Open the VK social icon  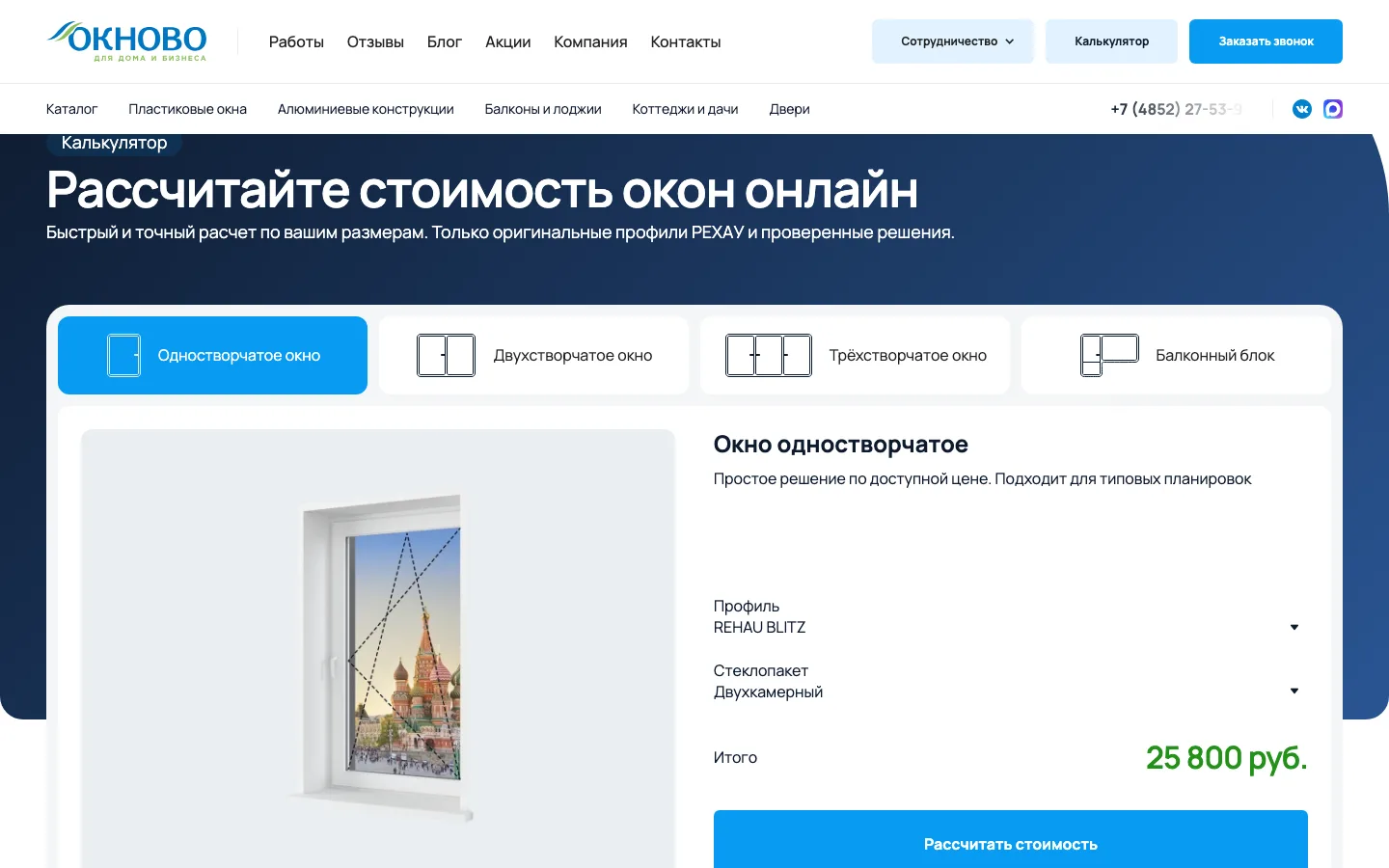pyautogui.click(x=1302, y=109)
